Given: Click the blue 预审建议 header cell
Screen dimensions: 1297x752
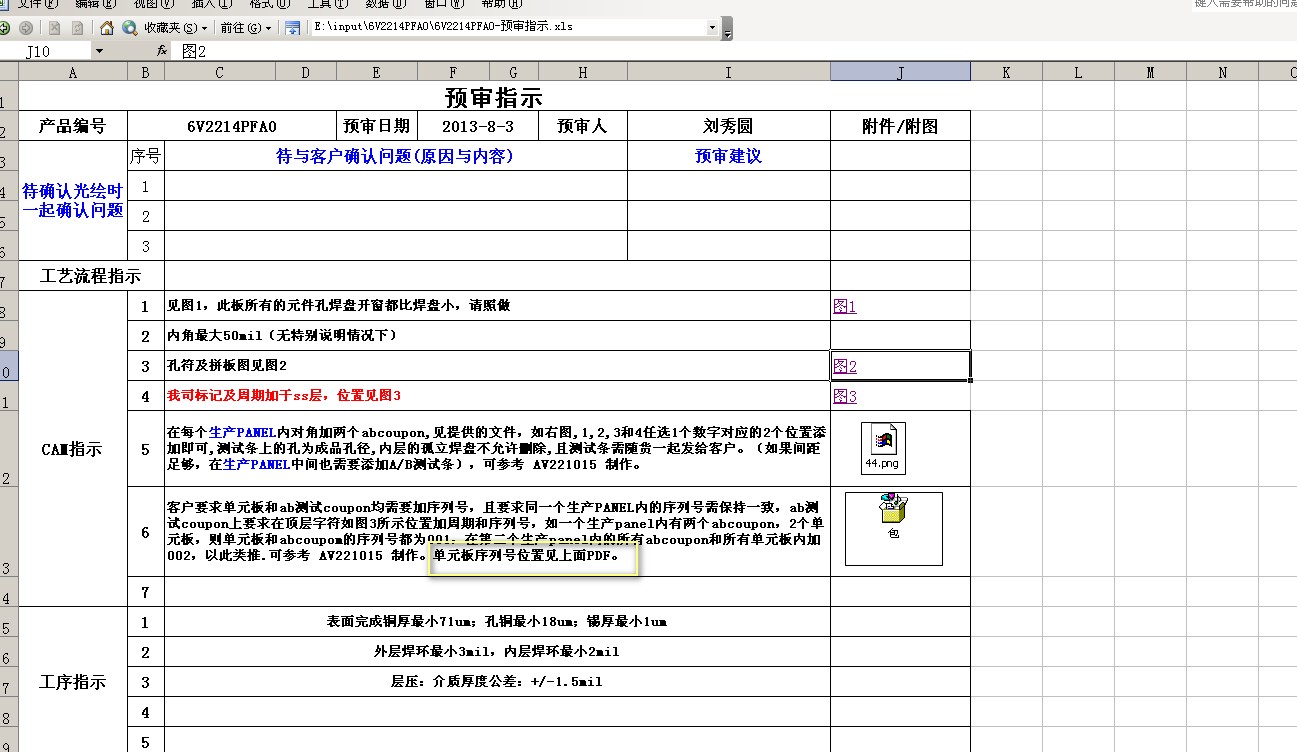Looking at the screenshot, I should pyautogui.click(x=728, y=156).
